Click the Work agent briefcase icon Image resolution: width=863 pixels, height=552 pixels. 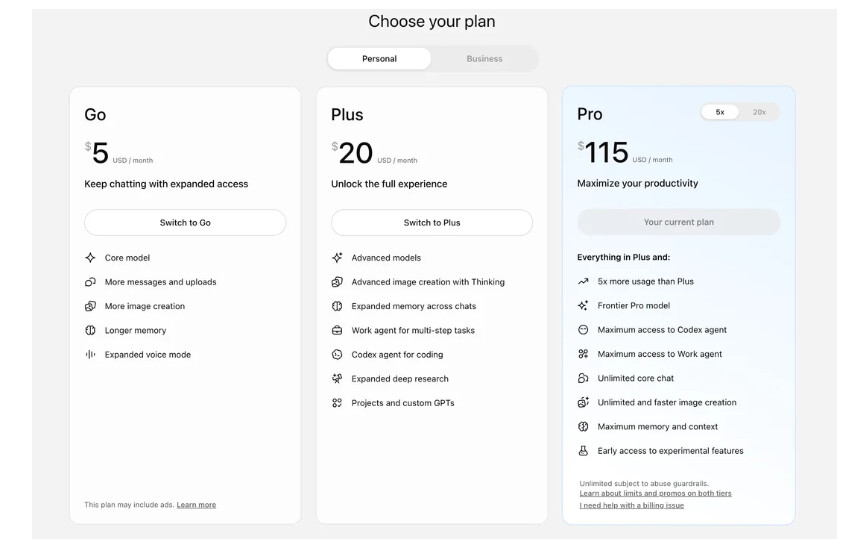coord(337,330)
